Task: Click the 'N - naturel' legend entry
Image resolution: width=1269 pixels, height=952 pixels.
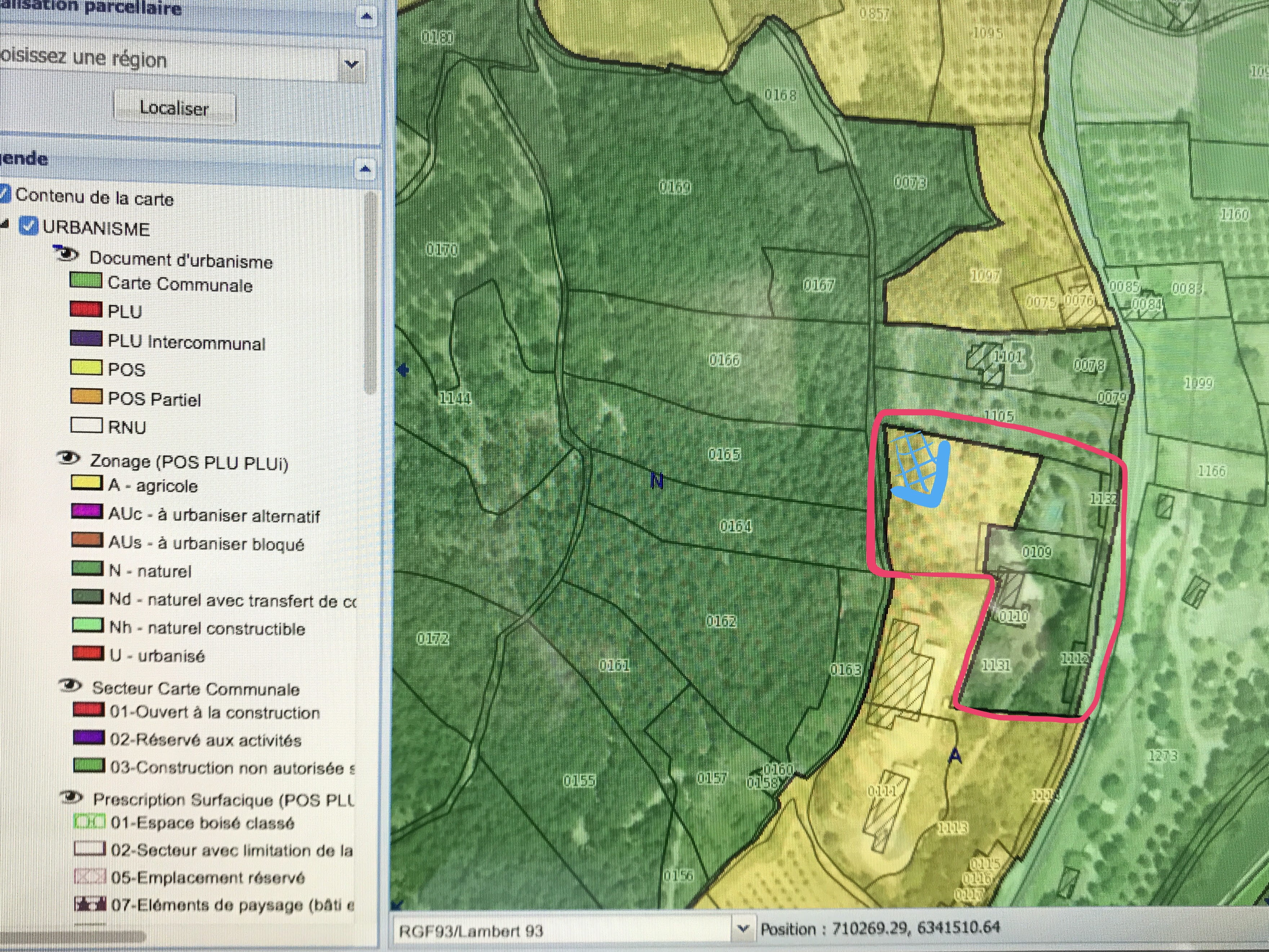Action: click(149, 571)
